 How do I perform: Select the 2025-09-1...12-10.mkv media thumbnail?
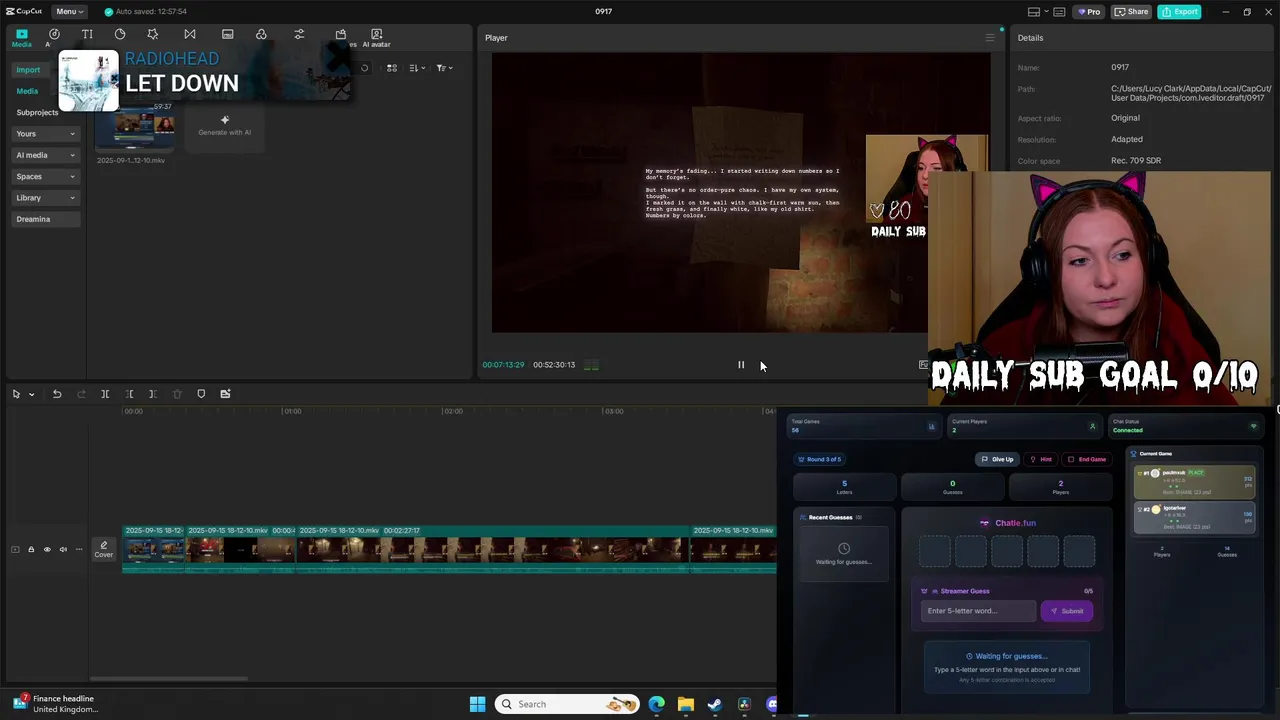point(135,129)
